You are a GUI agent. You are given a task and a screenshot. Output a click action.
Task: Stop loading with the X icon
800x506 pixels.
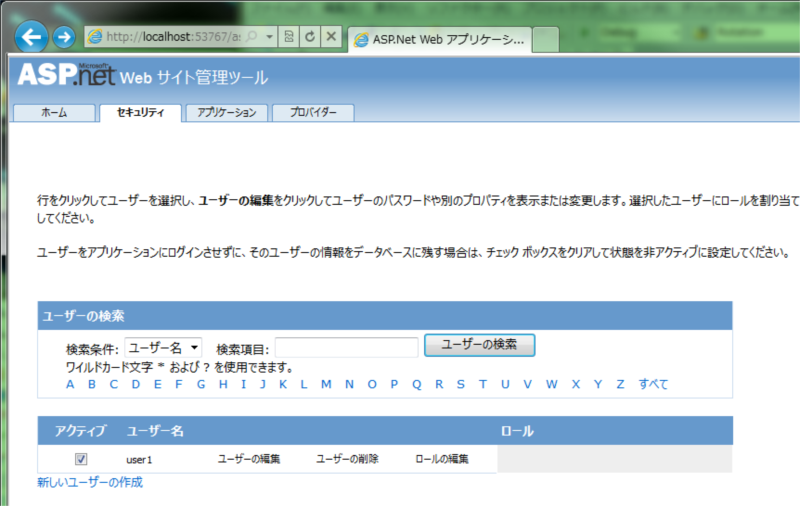click(x=331, y=37)
